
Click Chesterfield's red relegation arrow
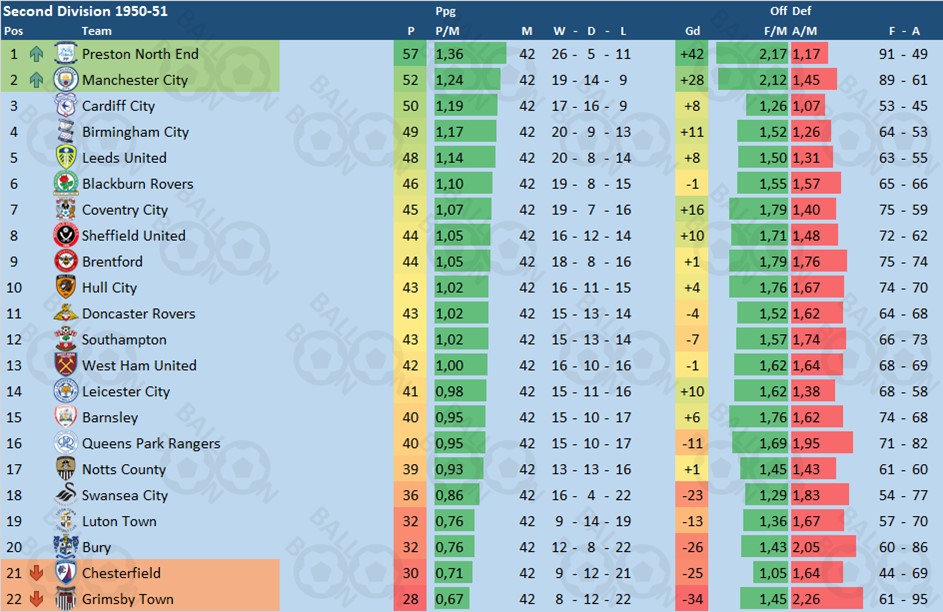(37, 573)
